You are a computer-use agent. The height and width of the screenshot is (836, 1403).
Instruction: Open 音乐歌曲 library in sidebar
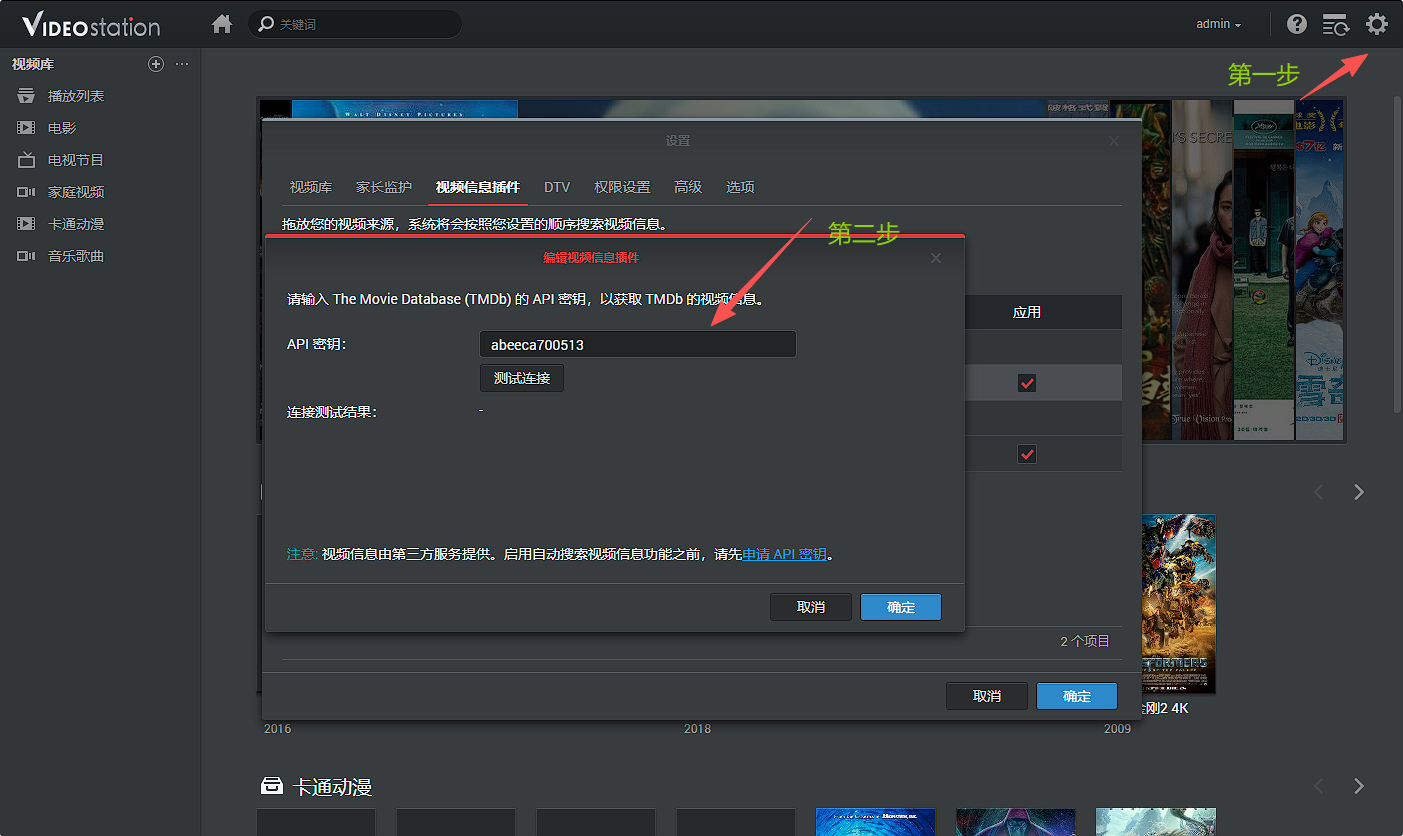click(x=76, y=256)
